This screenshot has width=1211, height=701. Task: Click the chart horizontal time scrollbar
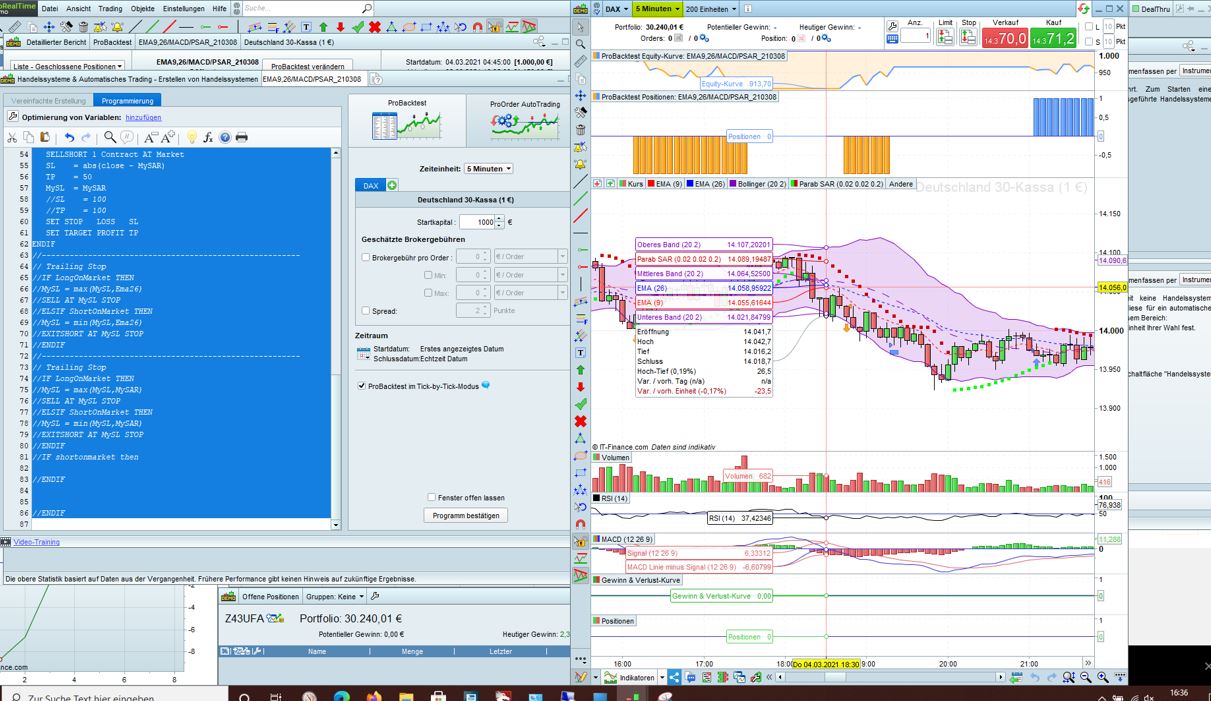coord(890,677)
